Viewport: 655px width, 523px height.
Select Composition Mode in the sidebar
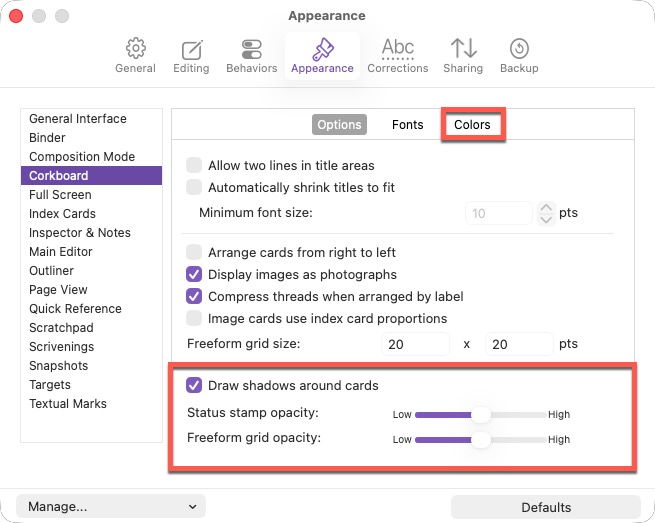point(91,157)
